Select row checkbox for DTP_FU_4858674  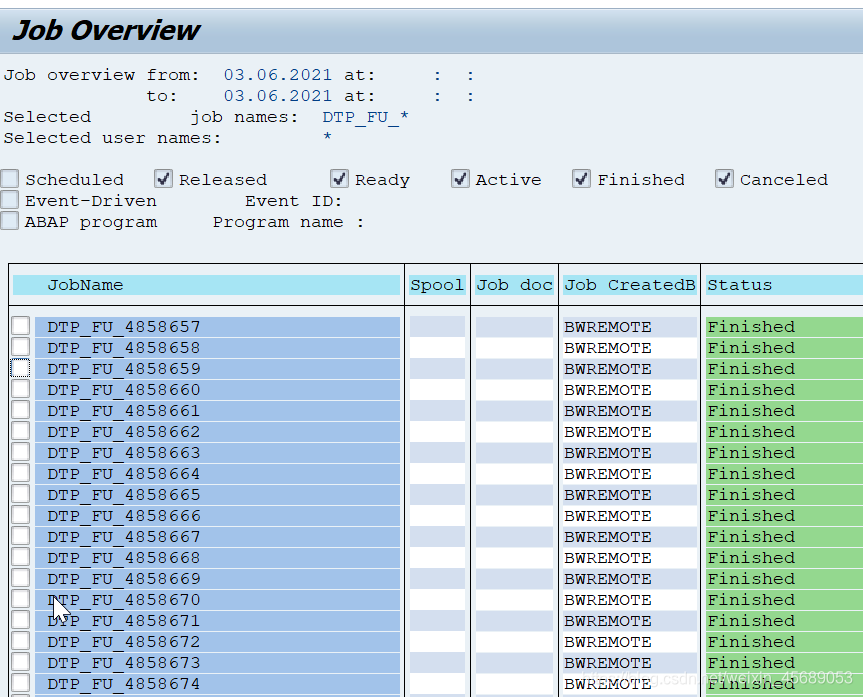(20, 683)
